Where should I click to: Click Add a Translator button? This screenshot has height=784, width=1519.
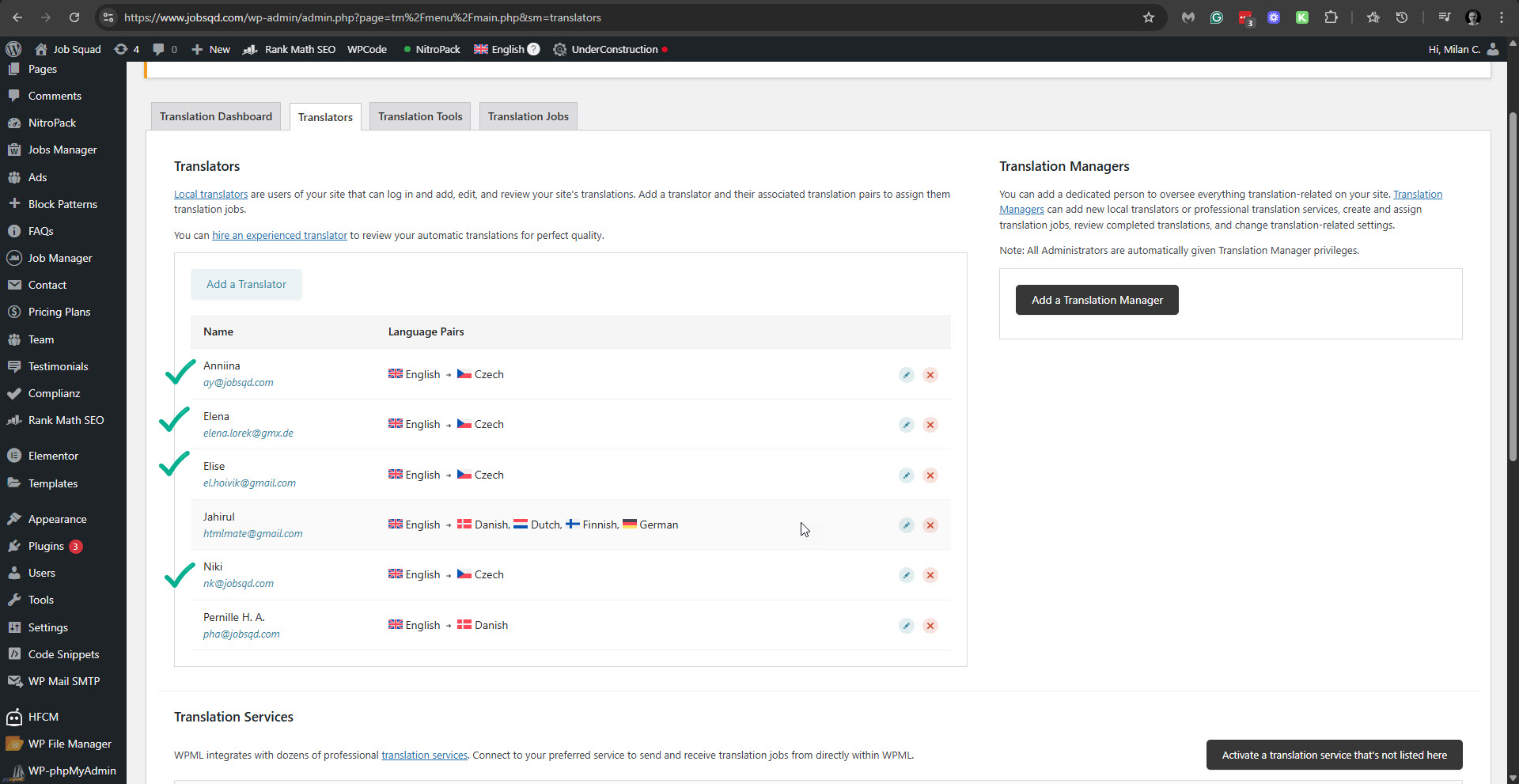click(246, 284)
